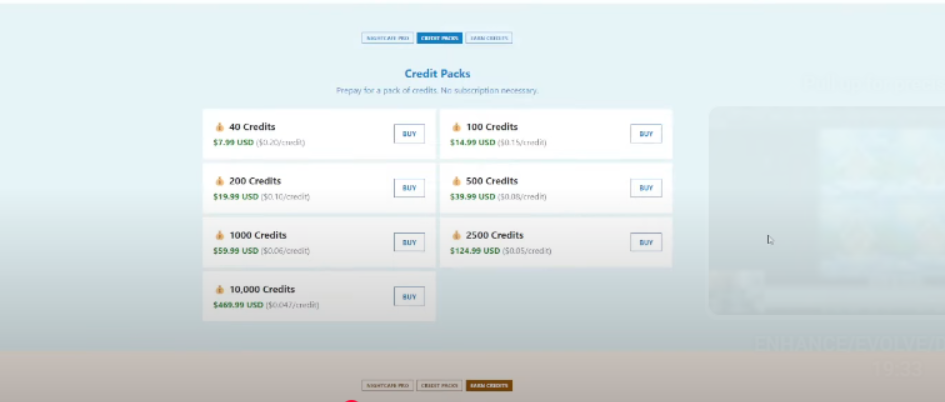
Task: Click the $39.99 USD price
Action: [x=472, y=197]
